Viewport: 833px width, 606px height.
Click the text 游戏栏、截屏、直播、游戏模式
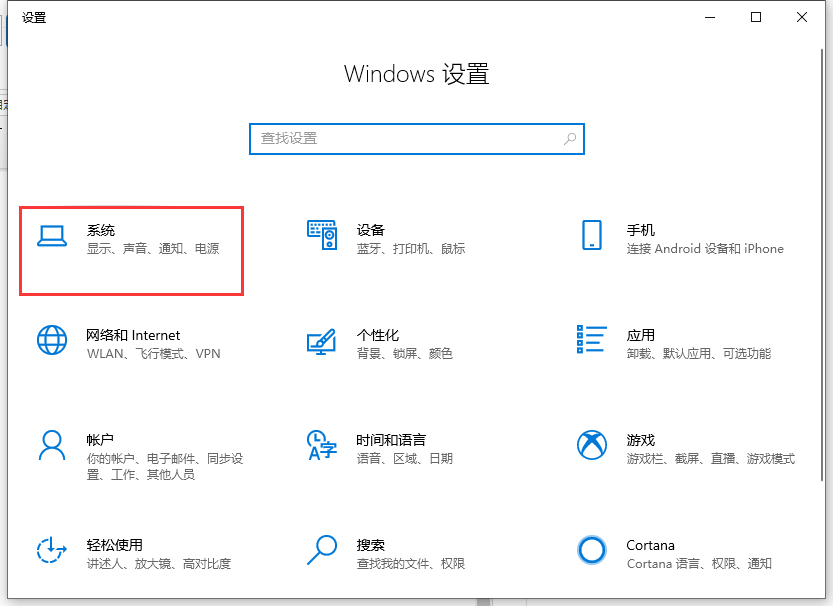pos(711,458)
